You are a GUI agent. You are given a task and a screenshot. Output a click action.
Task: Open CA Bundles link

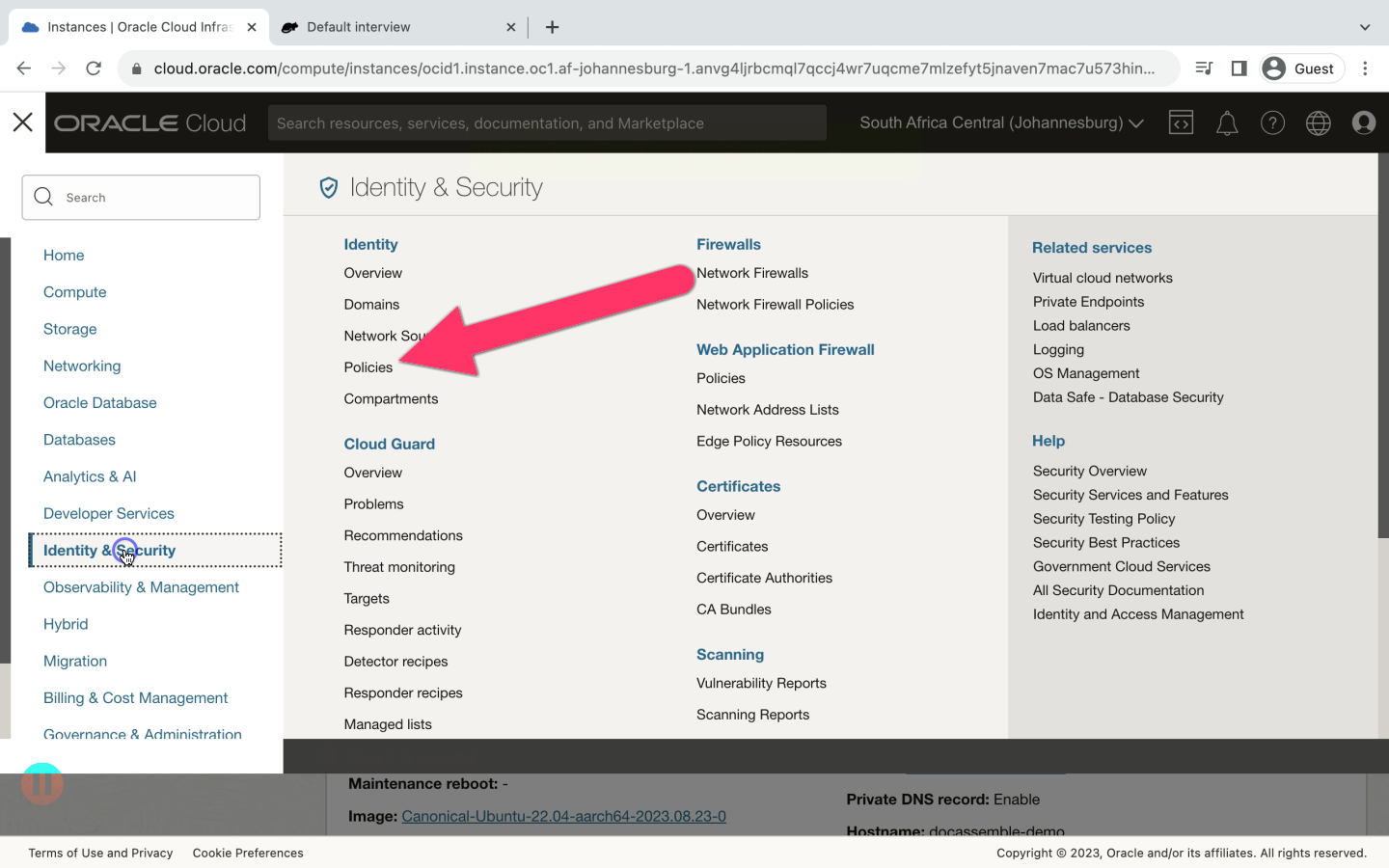click(734, 610)
